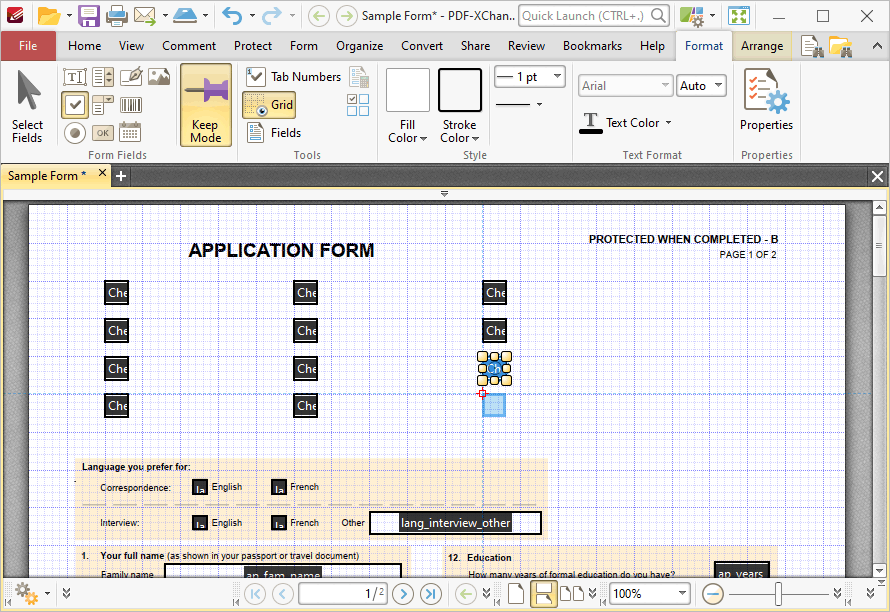Click the full screen mode icon
This screenshot has width=890, height=612.
[x=739, y=16]
